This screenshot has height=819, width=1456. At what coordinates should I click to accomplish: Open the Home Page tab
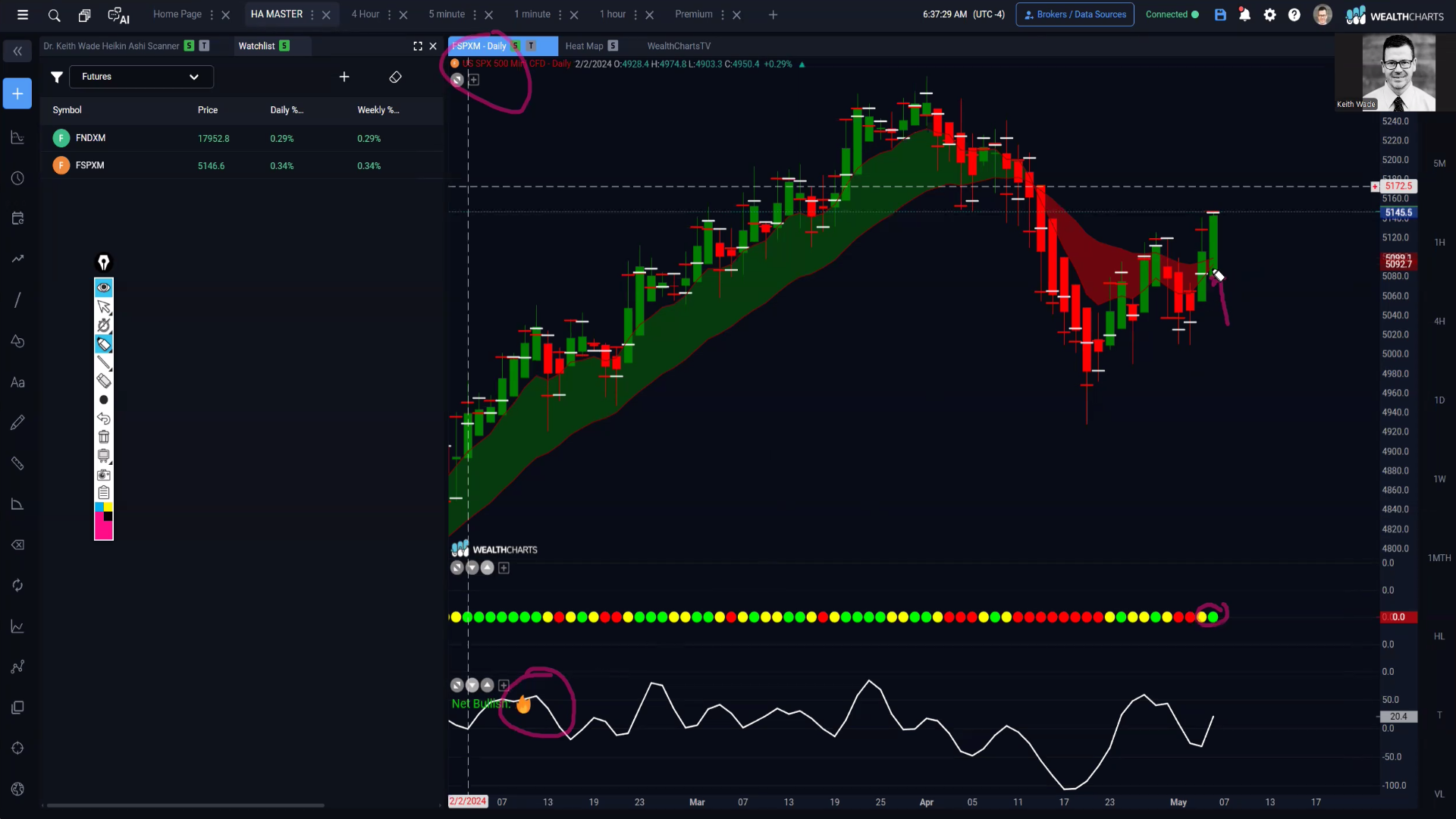[x=177, y=14]
